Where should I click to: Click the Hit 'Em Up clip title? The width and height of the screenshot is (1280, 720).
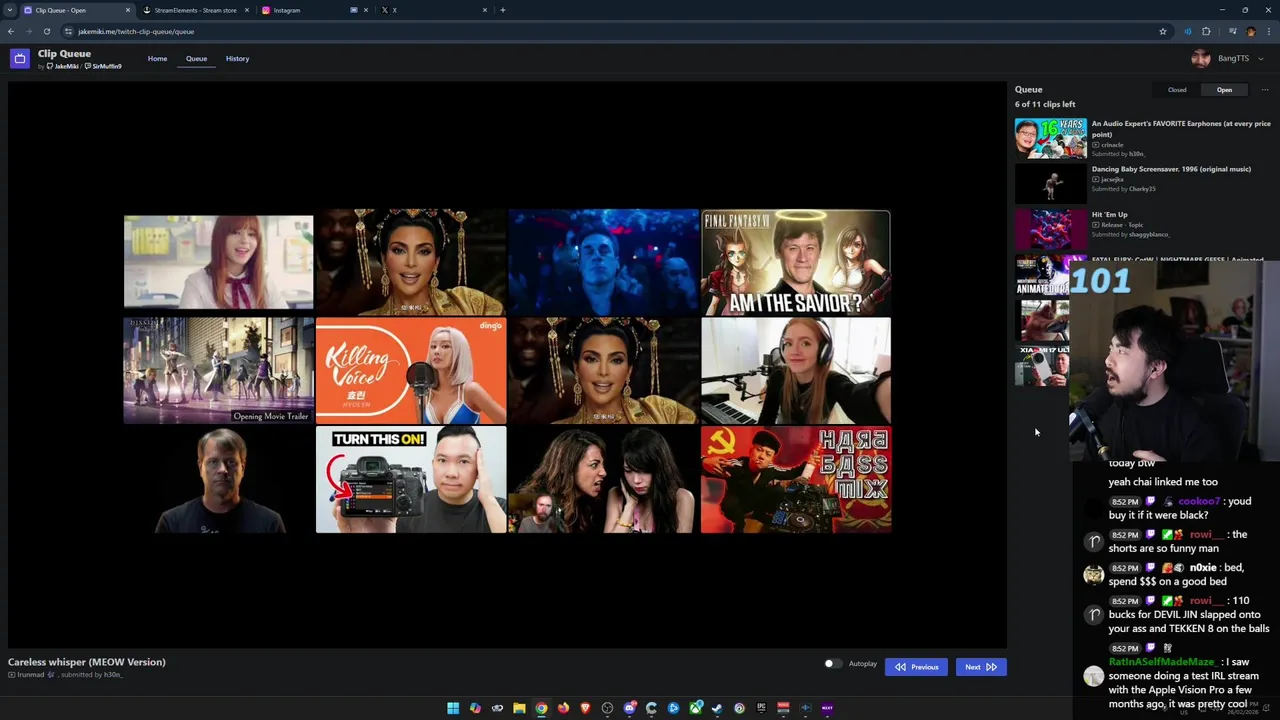[1109, 214]
